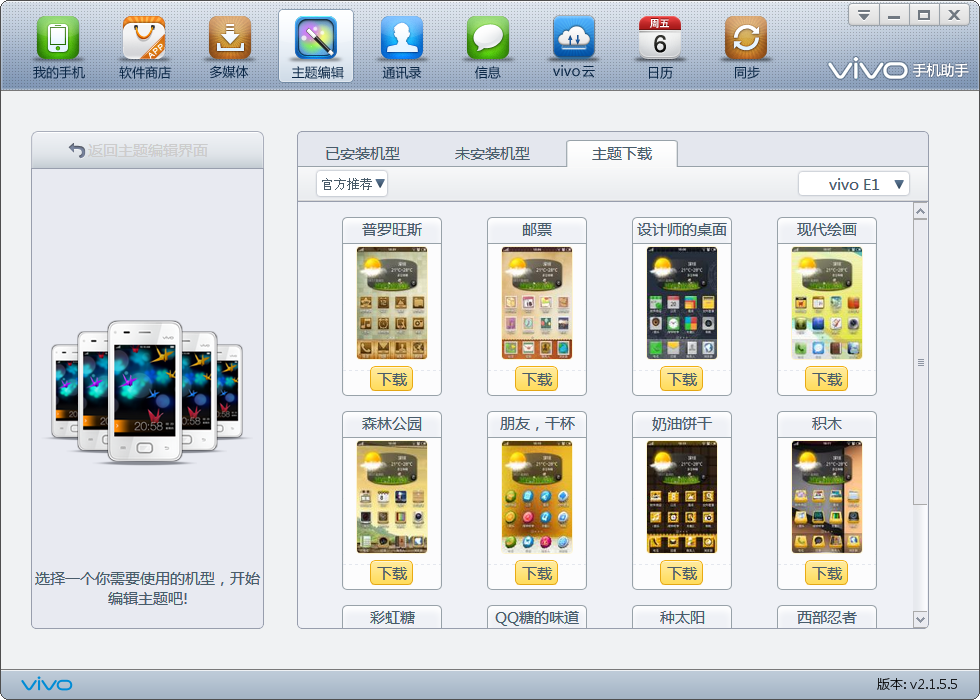
Task: Open the 多媒体 multimedia icon
Action: (x=230, y=40)
